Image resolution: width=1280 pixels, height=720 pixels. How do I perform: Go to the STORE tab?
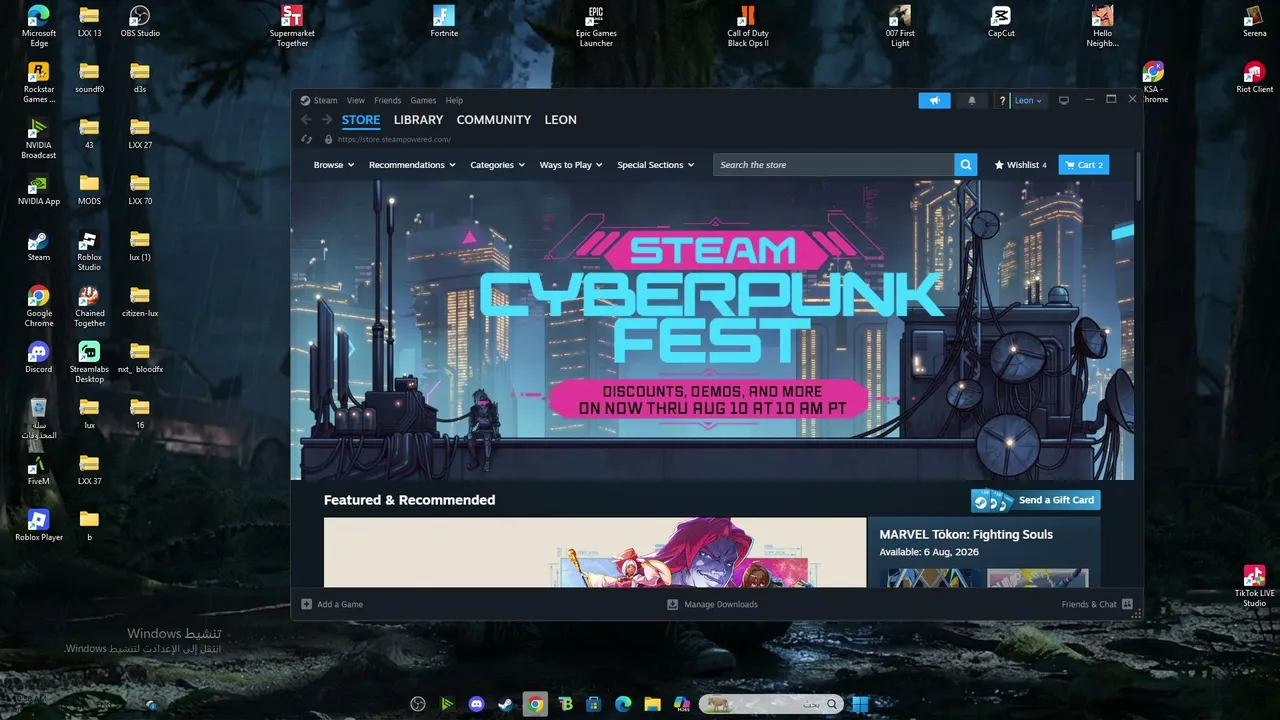coord(361,120)
